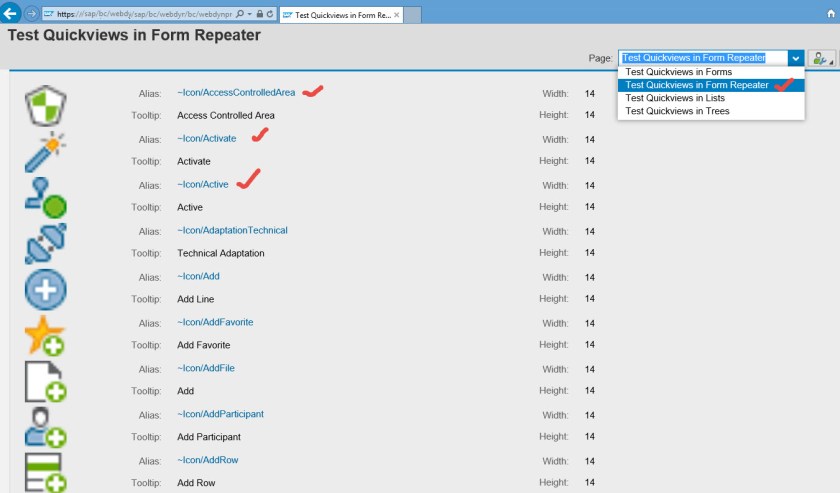Open the ~Icon/AddFile alias link
This screenshot has height=493, width=840.
pos(206,368)
